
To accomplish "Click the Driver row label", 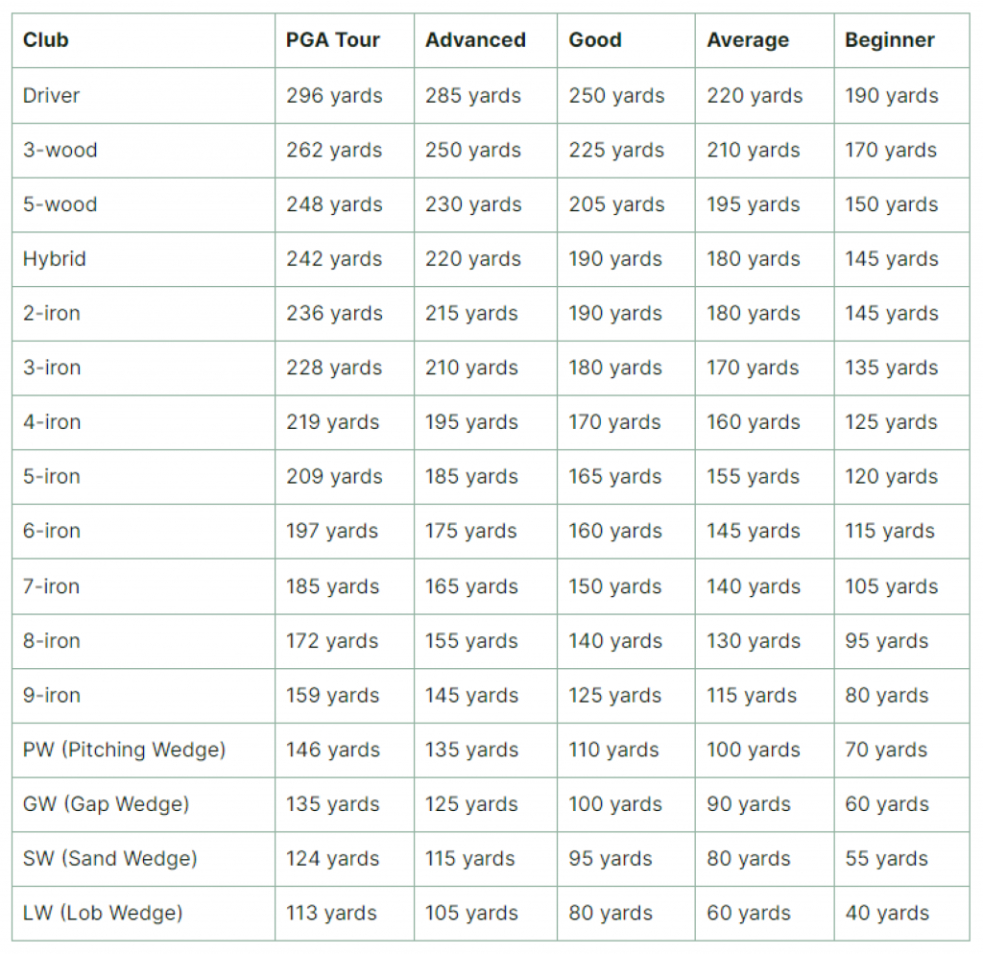I will (143, 95).
